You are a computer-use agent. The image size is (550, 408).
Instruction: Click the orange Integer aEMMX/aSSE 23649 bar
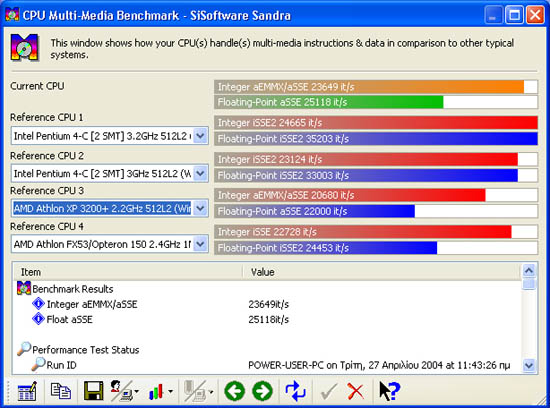point(369,87)
